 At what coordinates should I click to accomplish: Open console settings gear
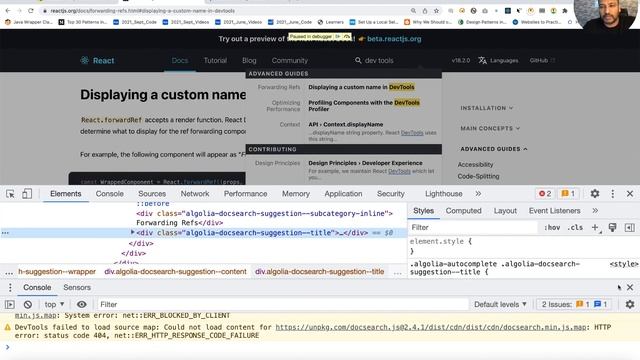630,304
